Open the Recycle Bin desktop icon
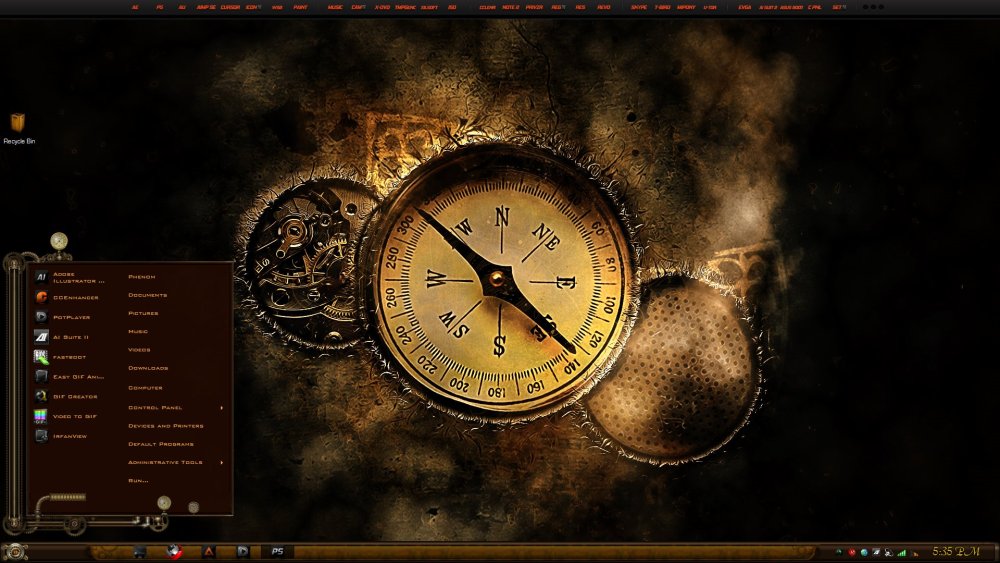The image size is (1000, 563). (x=18, y=127)
